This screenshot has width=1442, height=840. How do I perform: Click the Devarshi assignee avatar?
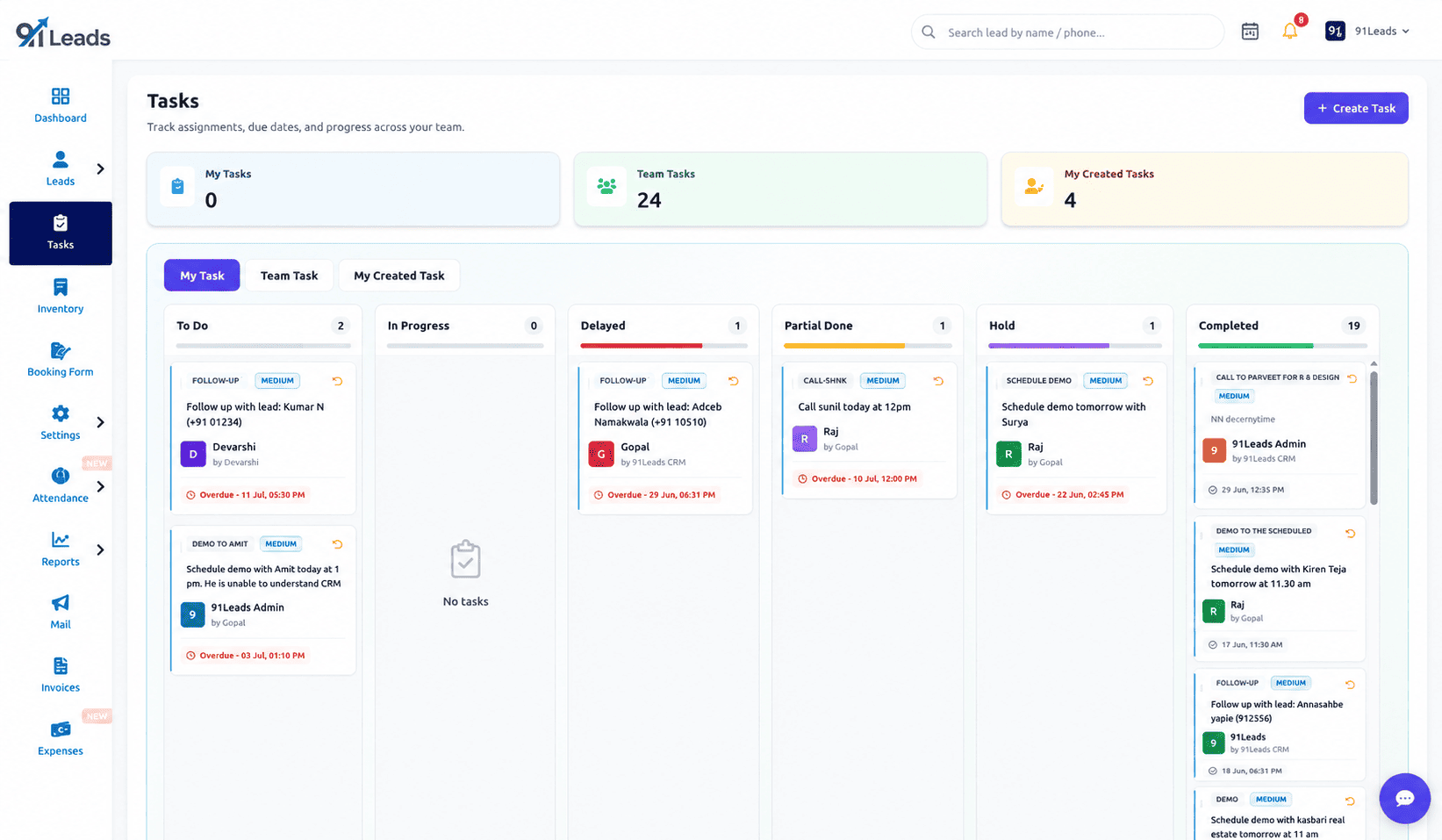tap(193, 454)
